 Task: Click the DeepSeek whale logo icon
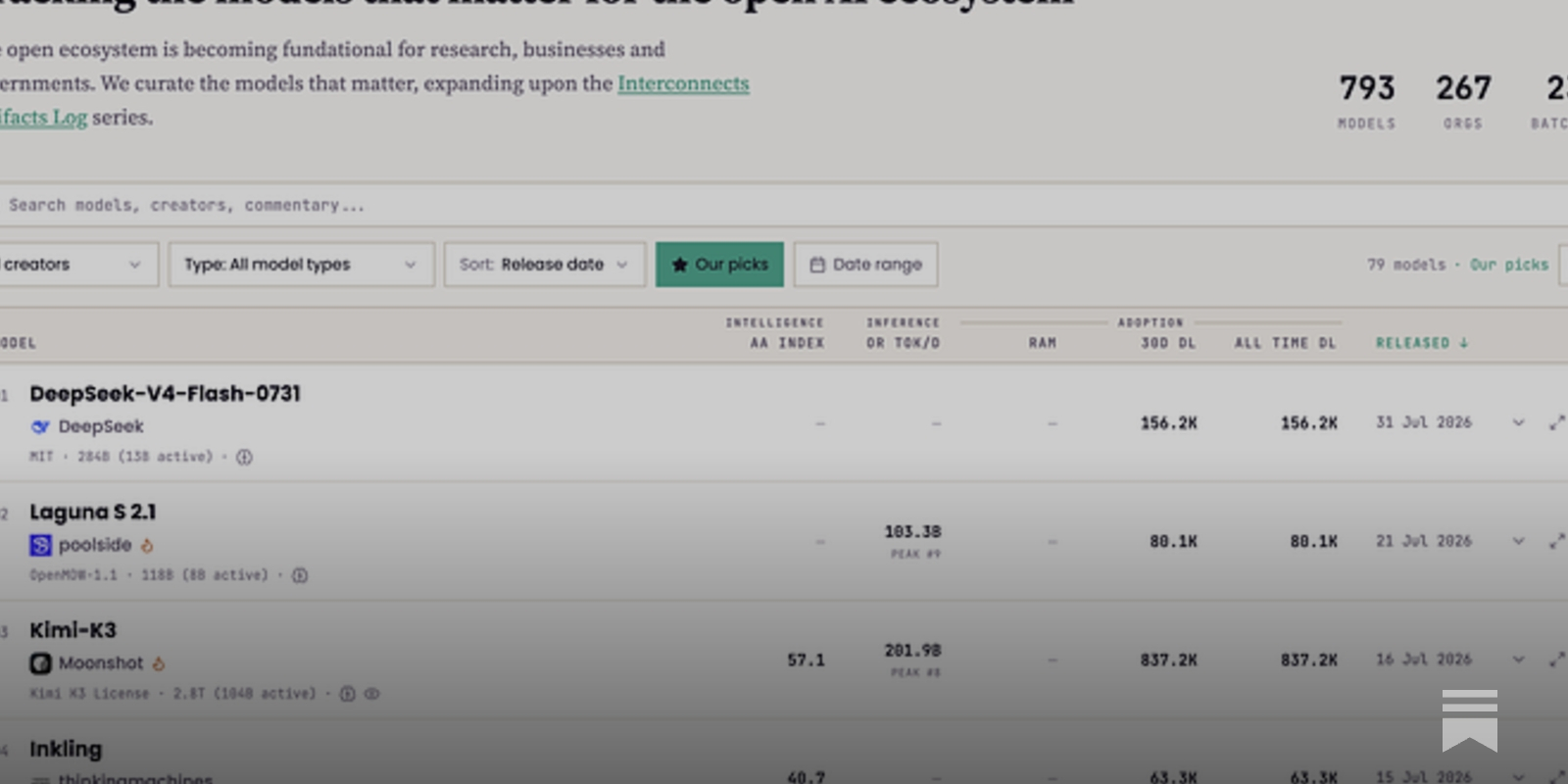tap(40, 426)
